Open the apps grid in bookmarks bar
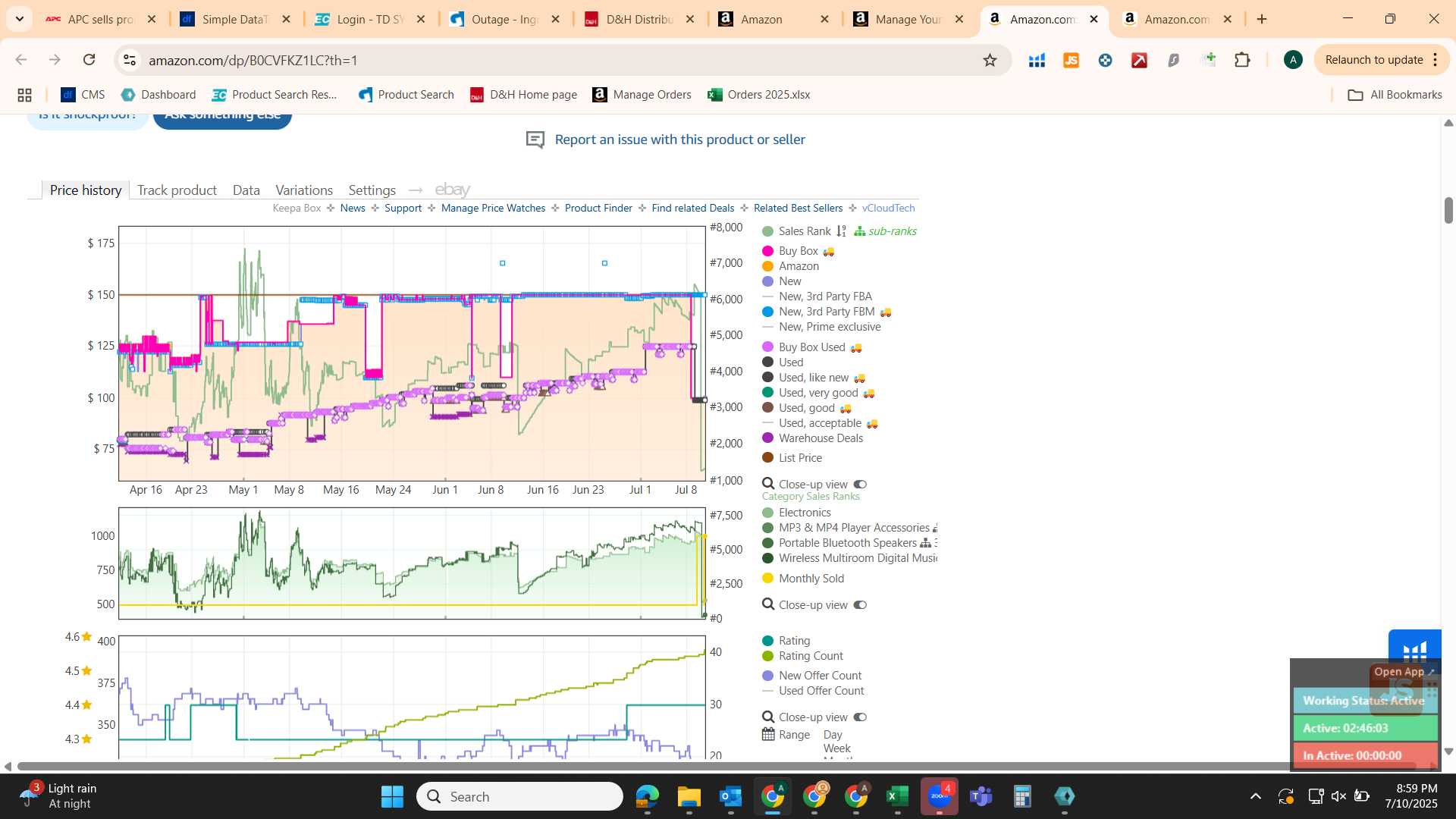This screenshot has height=819, width=1456. [x=24, y=95]
